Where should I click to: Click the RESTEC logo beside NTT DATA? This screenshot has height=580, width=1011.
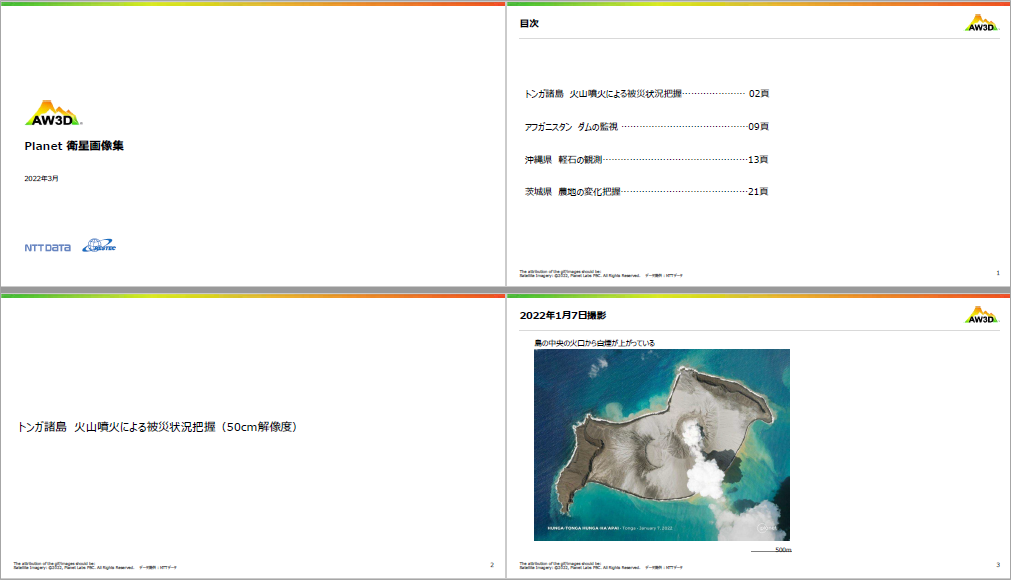pos(99,246)
